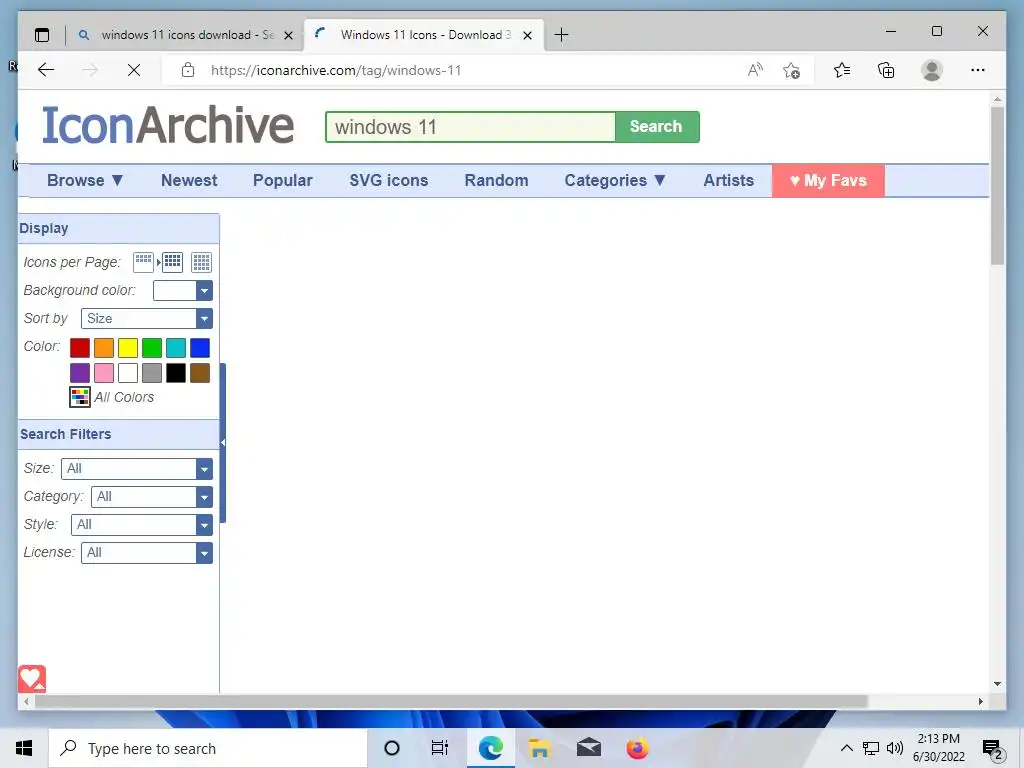Click the windows 11 search field

470,127
